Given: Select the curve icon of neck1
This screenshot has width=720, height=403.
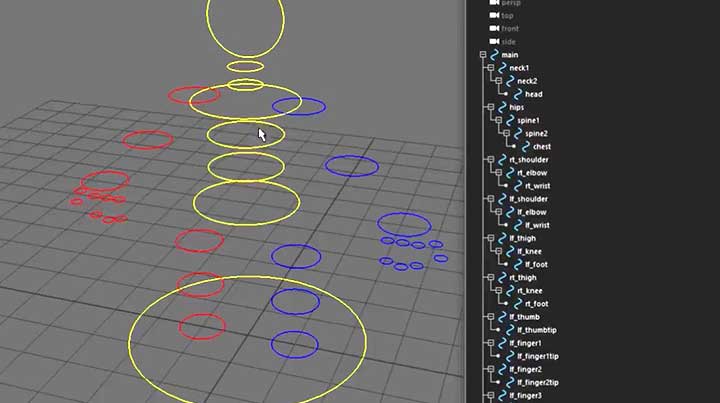Looking at the screenshot, I should click(x=502, y=68).
